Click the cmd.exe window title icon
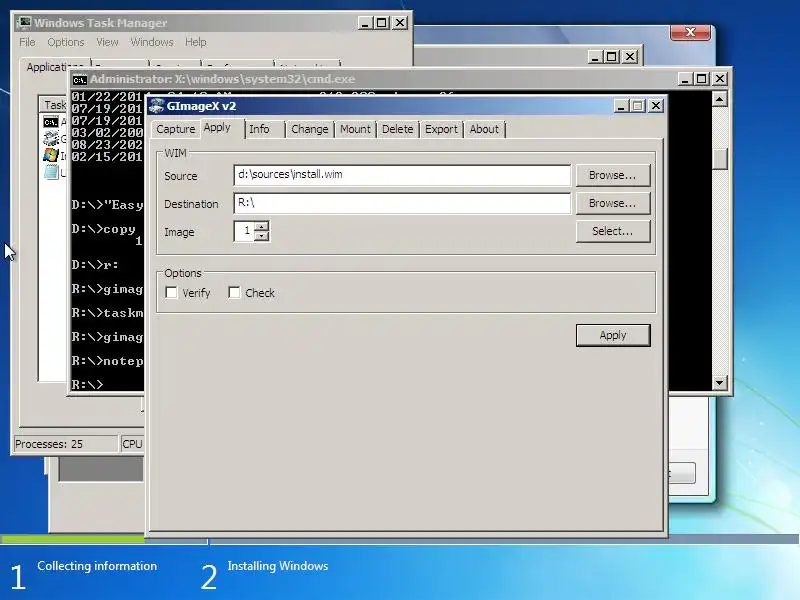Screen dimensions: 800x600 click(79, 80)
